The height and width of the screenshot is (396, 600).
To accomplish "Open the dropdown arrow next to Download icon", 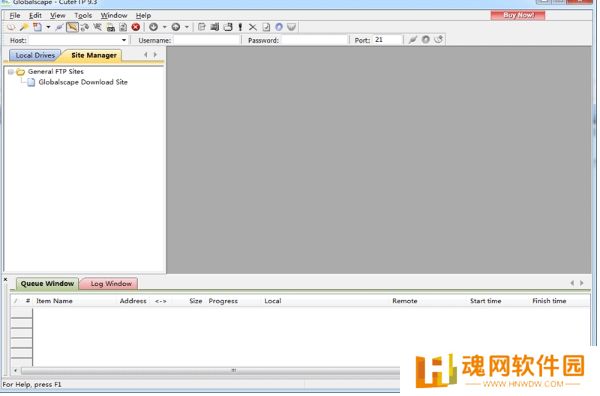I will [165, 27].
